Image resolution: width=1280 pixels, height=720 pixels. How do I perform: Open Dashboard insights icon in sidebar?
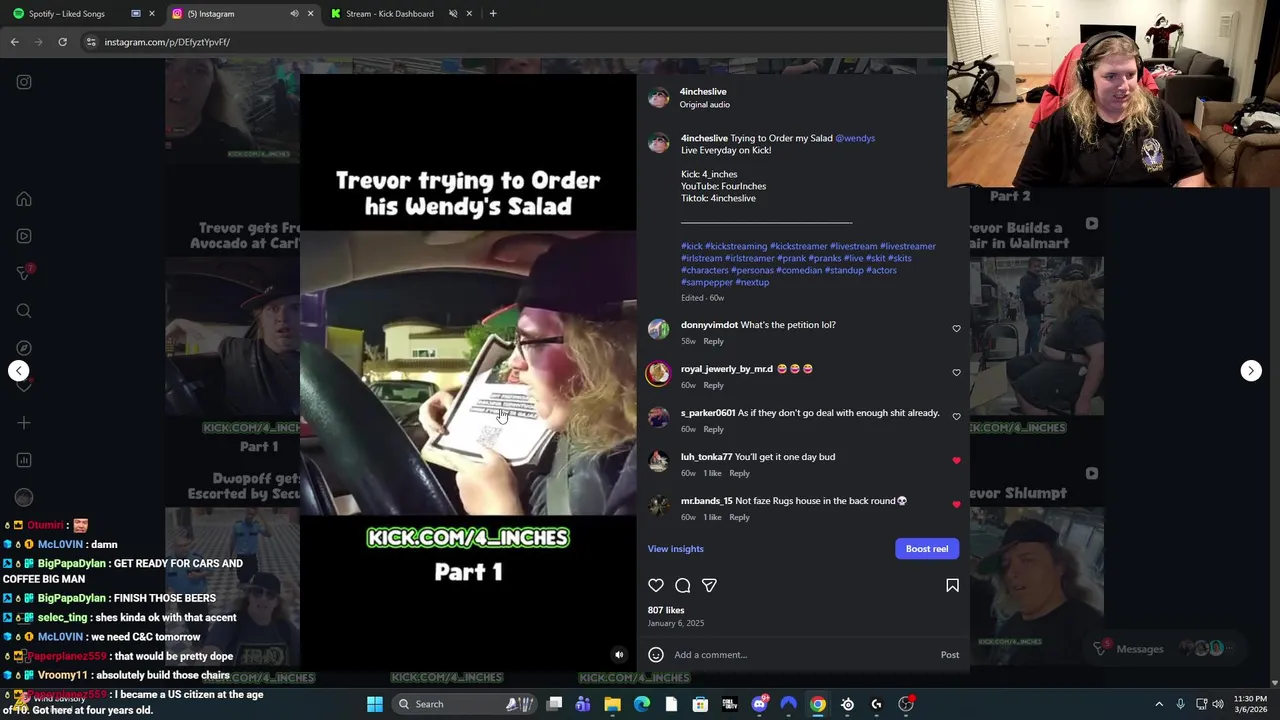click(24, 460)
